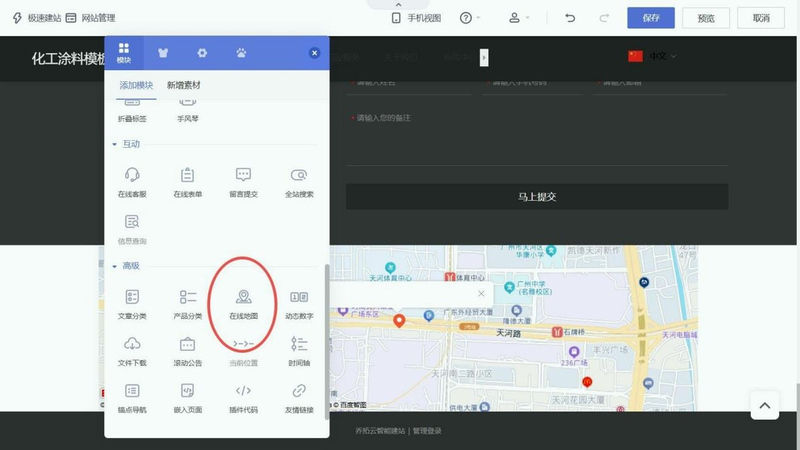The image size is (800, 450).
Task: Insert the 全站搜索 site search module
Action: coord(299,181)
